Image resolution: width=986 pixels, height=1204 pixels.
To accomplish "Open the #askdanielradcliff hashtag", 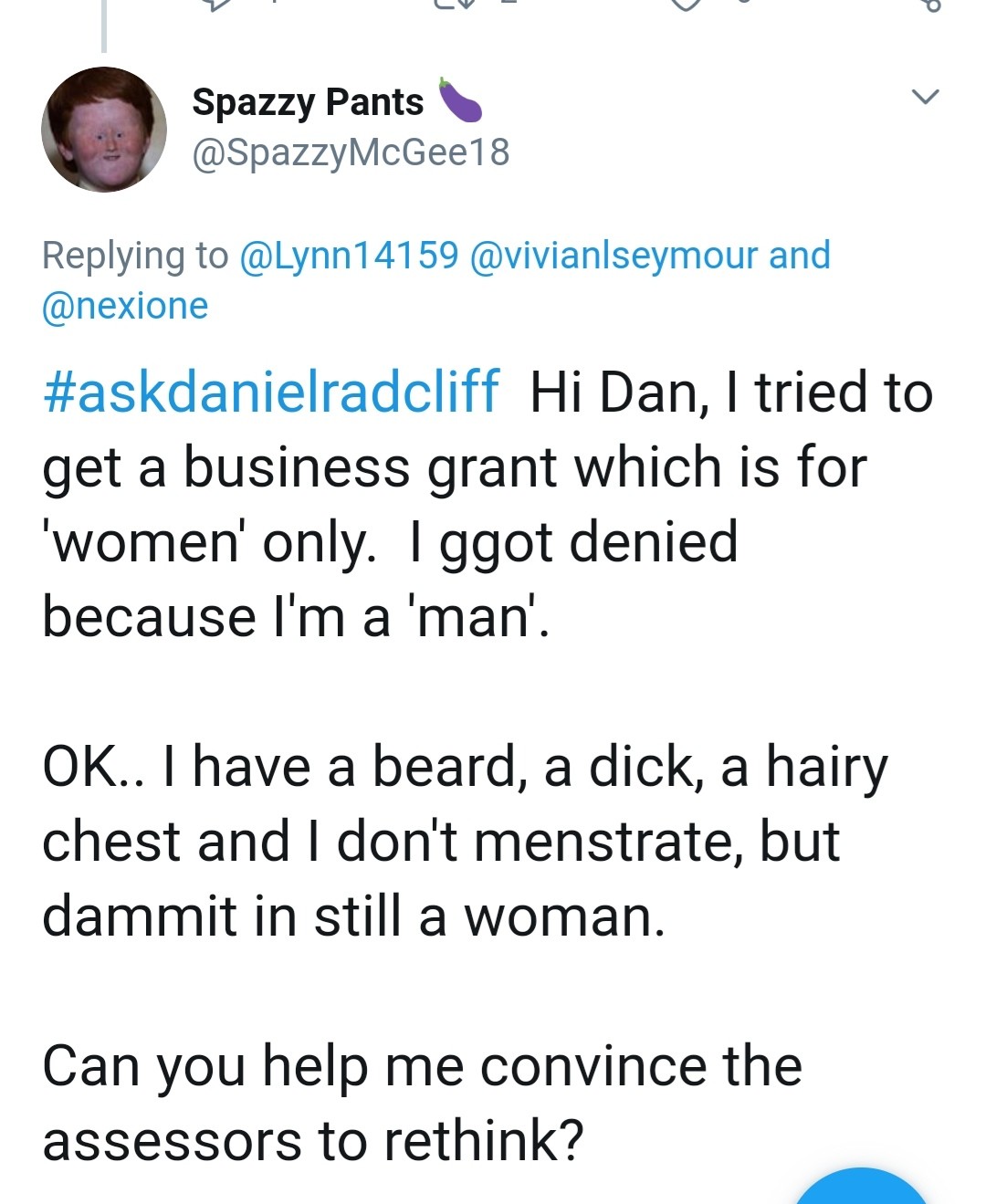I will (271, 393).
